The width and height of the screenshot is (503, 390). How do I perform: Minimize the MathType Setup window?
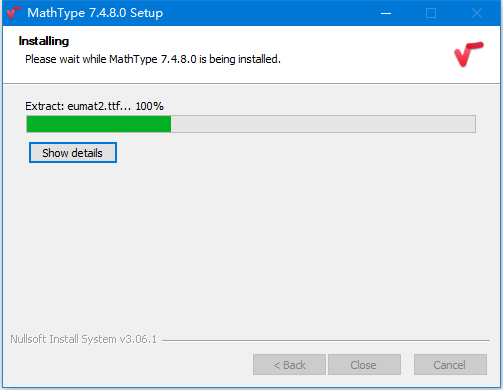tap(386, 13)
